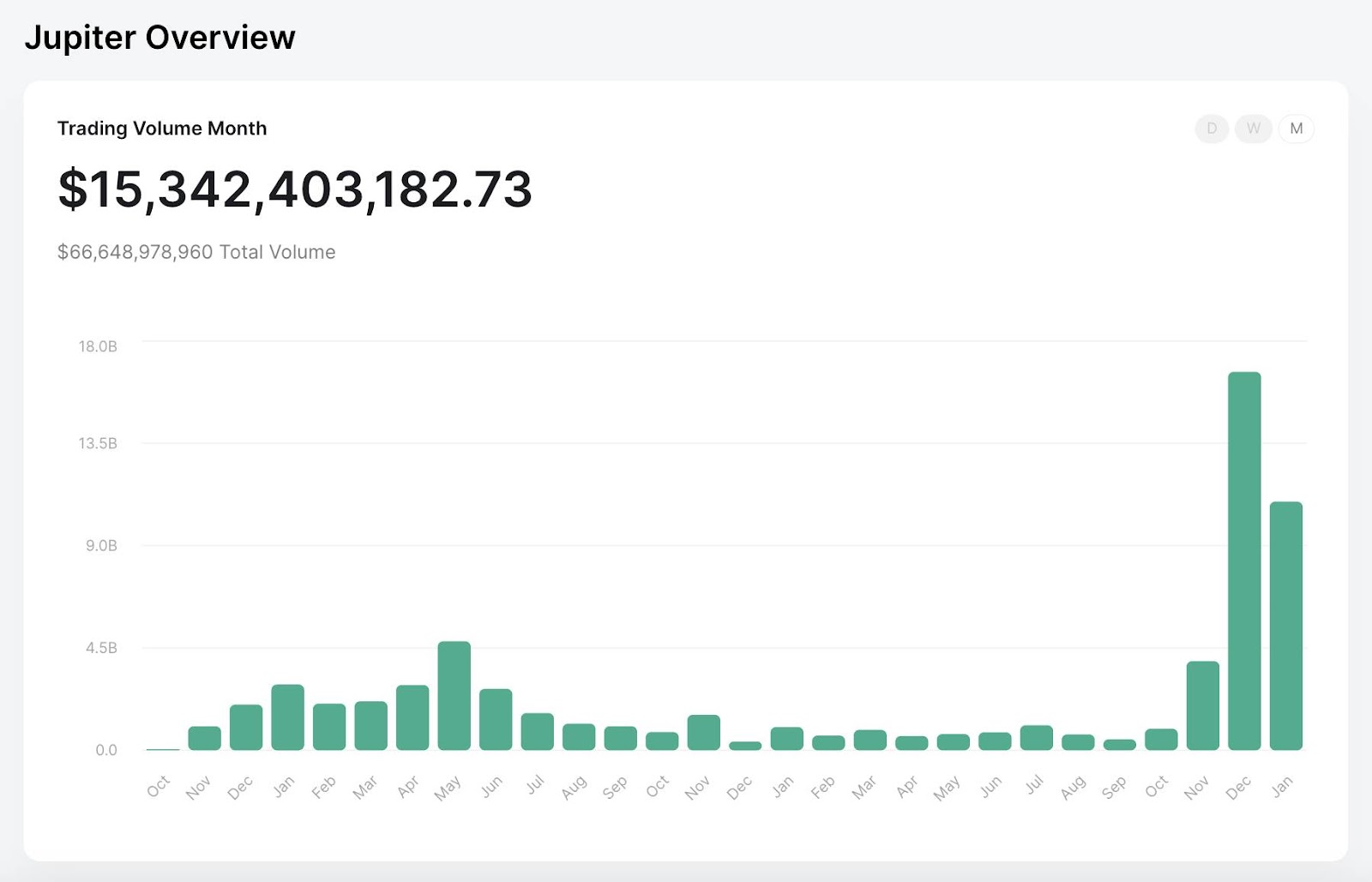Viewport: 1372px width, 882px height.
Task: Click the 4.5B y-axis label
Action: click(101, 648)
